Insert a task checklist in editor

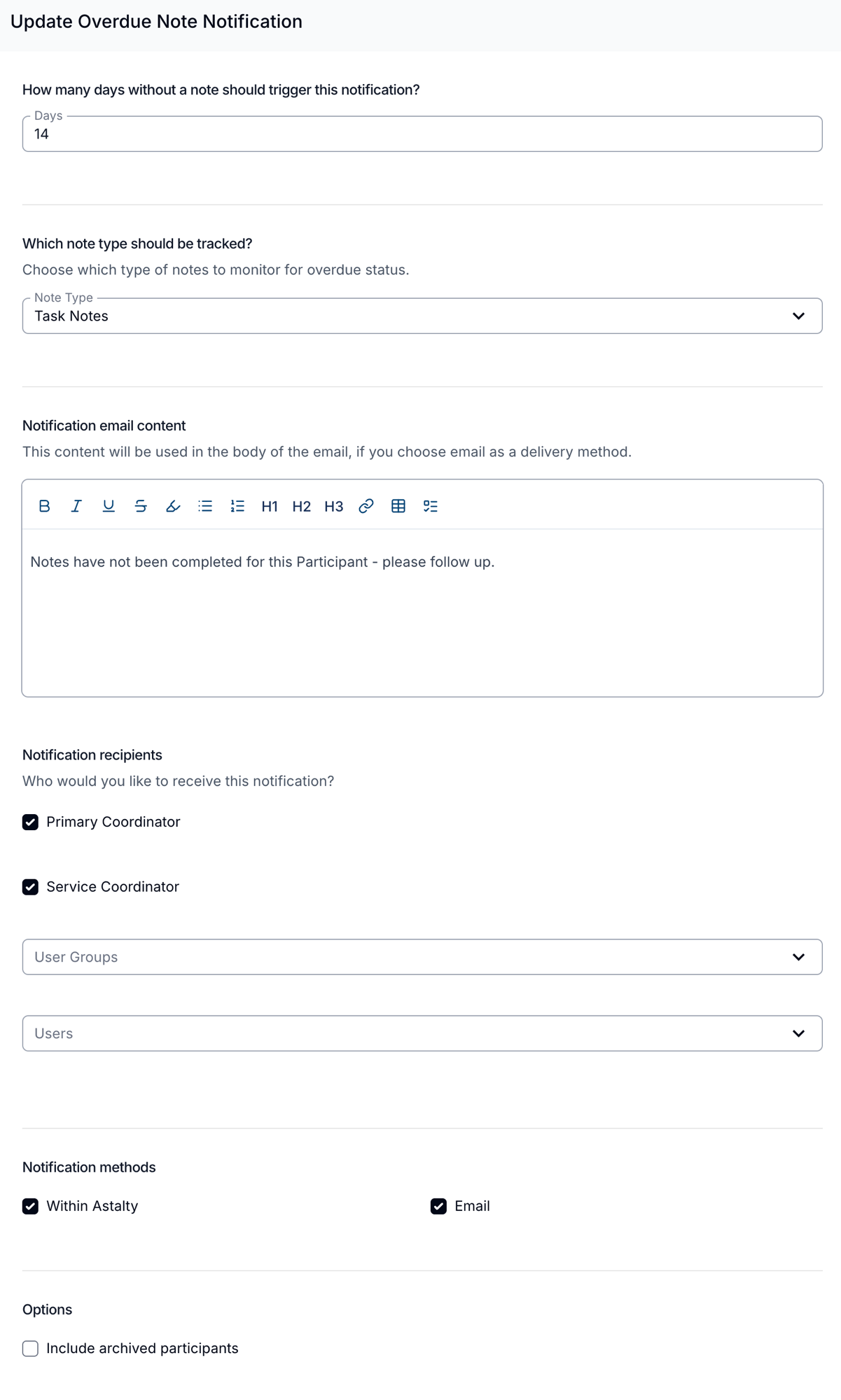click(x=431, y=506)
